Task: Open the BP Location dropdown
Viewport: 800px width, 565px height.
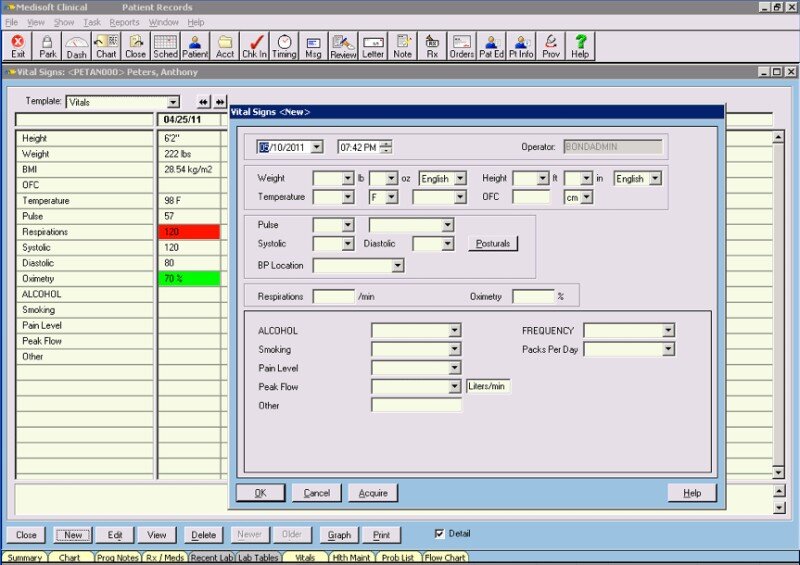Action: [x=397, y=266]
